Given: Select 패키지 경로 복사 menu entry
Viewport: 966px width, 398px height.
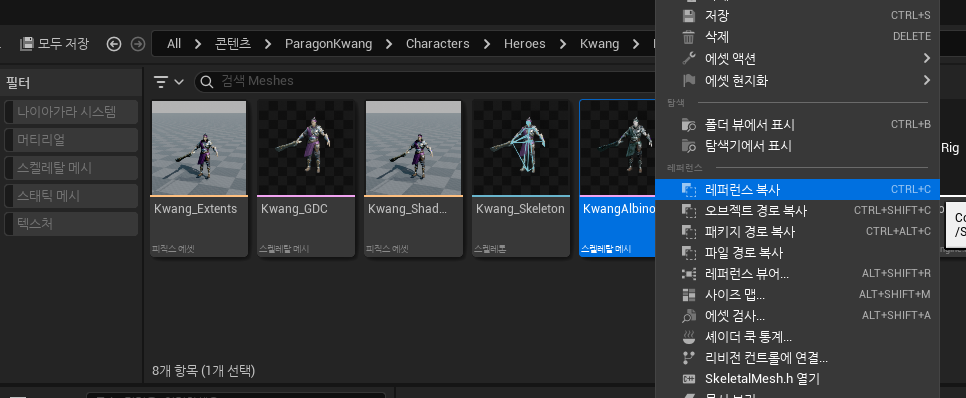Looking at the screenshot, I should (797, 232).
